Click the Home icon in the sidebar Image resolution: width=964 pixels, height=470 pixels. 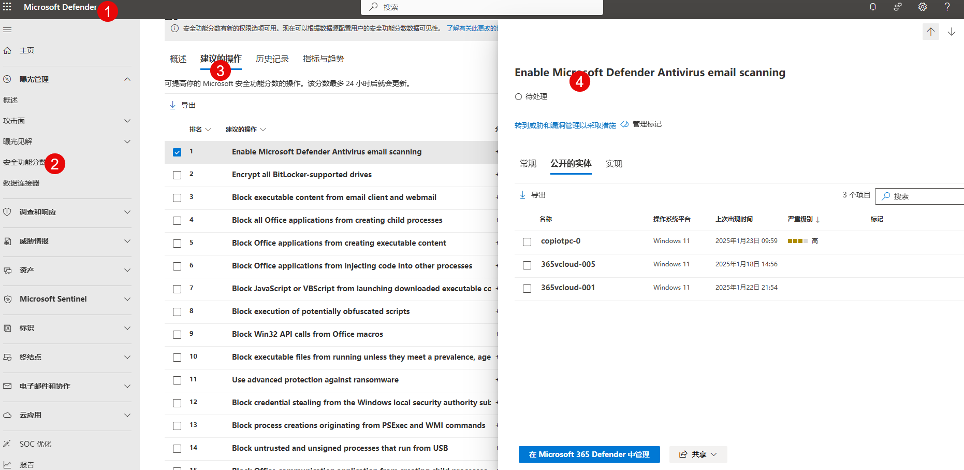pos(7,50)
